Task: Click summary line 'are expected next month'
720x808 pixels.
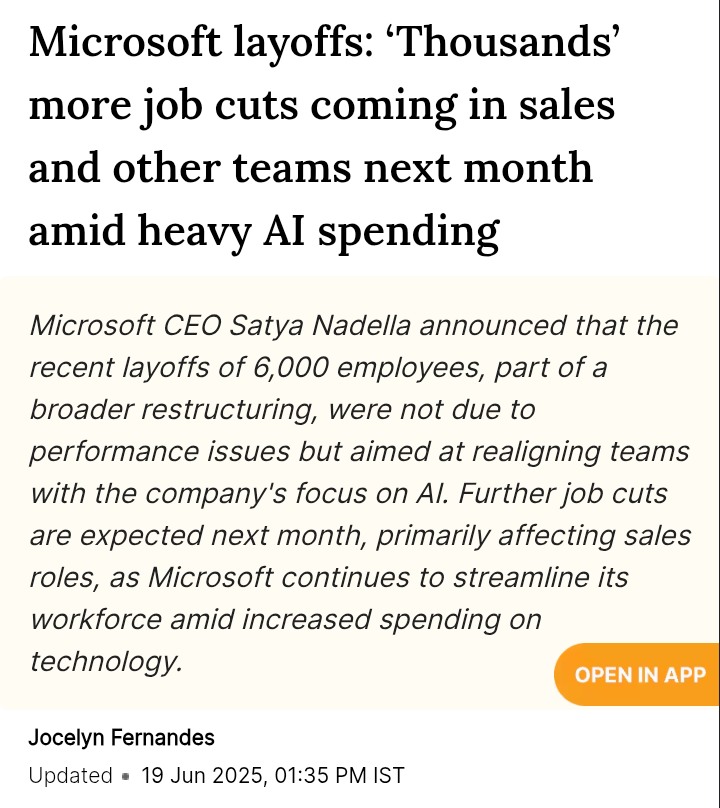Action: pyautogui.click(x=360, y=536)
